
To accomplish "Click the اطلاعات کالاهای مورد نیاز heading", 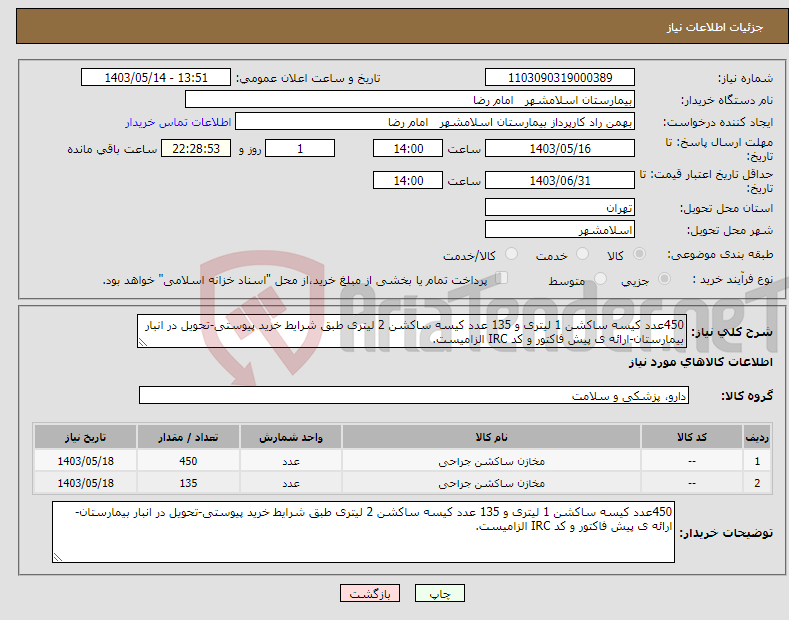I will tap(700, 362).
